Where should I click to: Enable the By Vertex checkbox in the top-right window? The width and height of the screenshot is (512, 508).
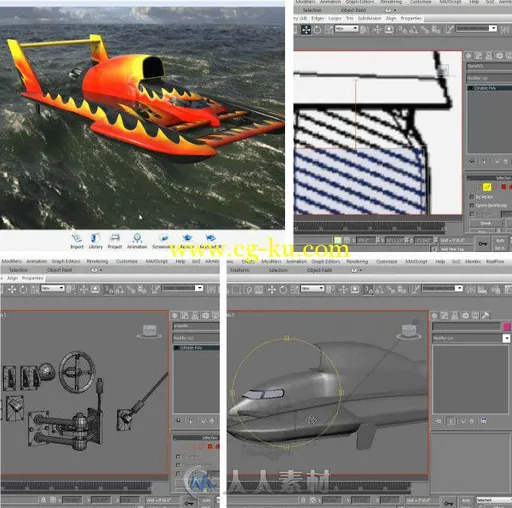pos(472,197)
